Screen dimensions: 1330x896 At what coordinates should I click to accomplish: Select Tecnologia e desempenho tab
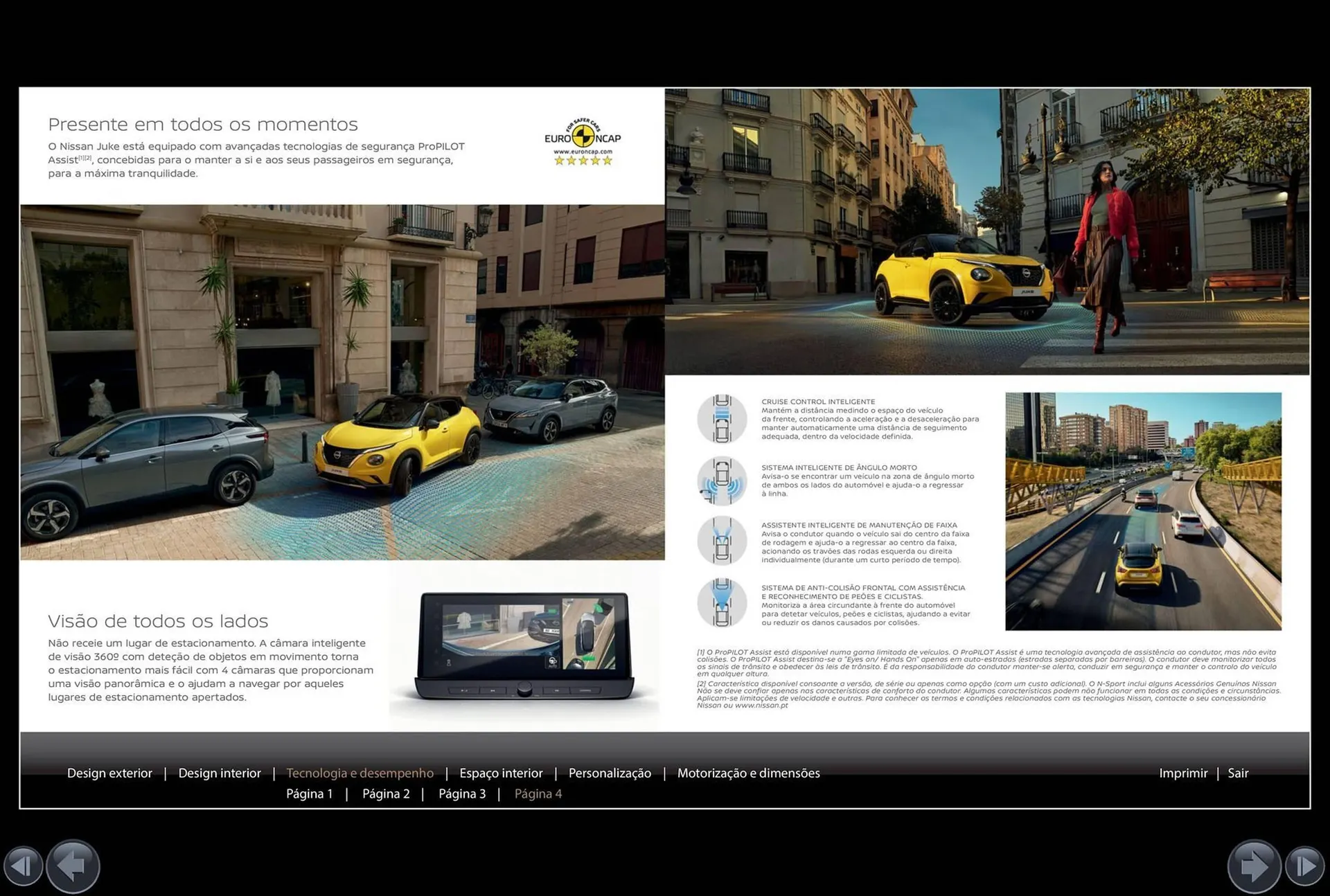360,773
